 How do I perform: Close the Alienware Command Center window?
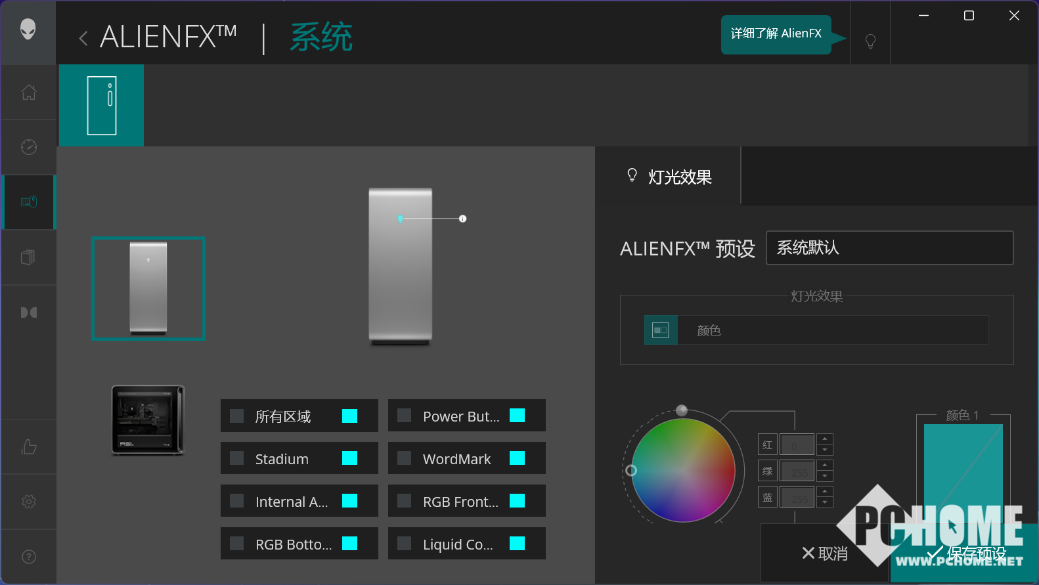pyautogui.click(x=1014, y=15)
